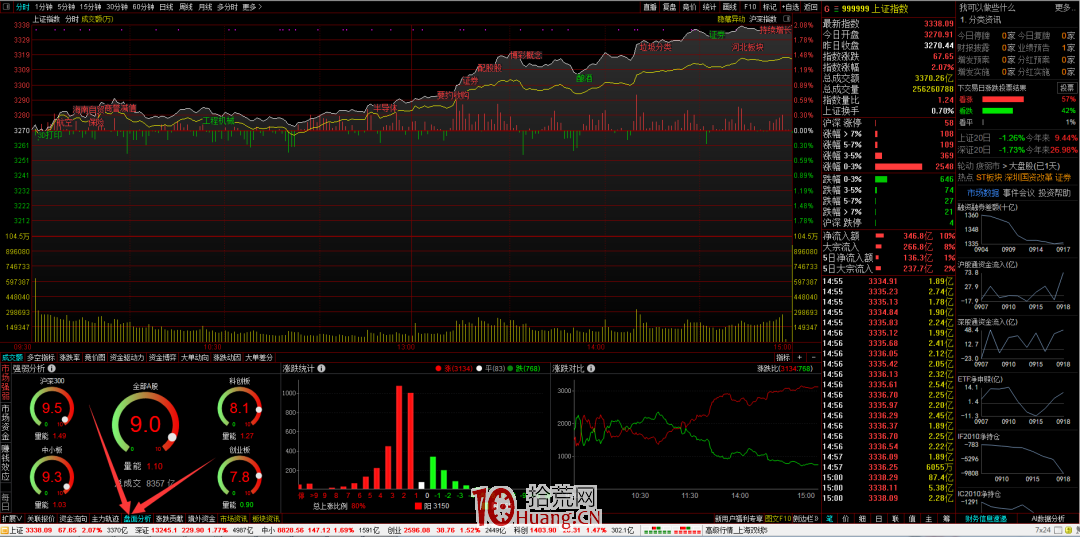Open the info icon beside 强弱分析

point(51,368)
